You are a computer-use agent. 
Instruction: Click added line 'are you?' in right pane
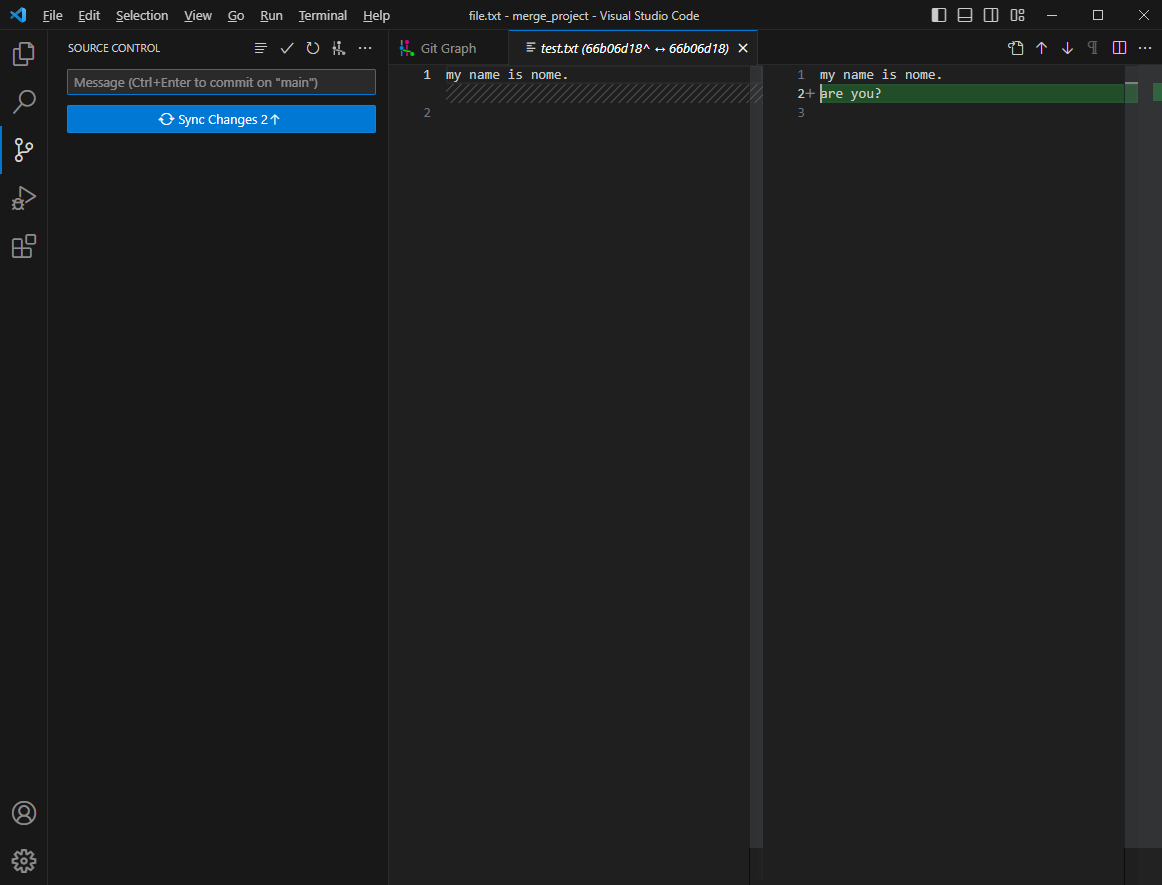(x=851, y=93)
